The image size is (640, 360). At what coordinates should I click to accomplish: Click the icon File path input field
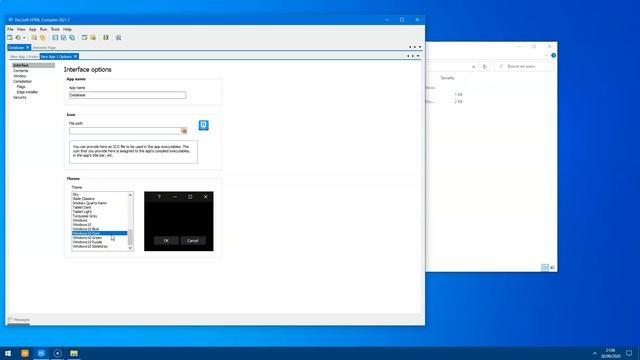pyautogui.click(x=125, y=131)
